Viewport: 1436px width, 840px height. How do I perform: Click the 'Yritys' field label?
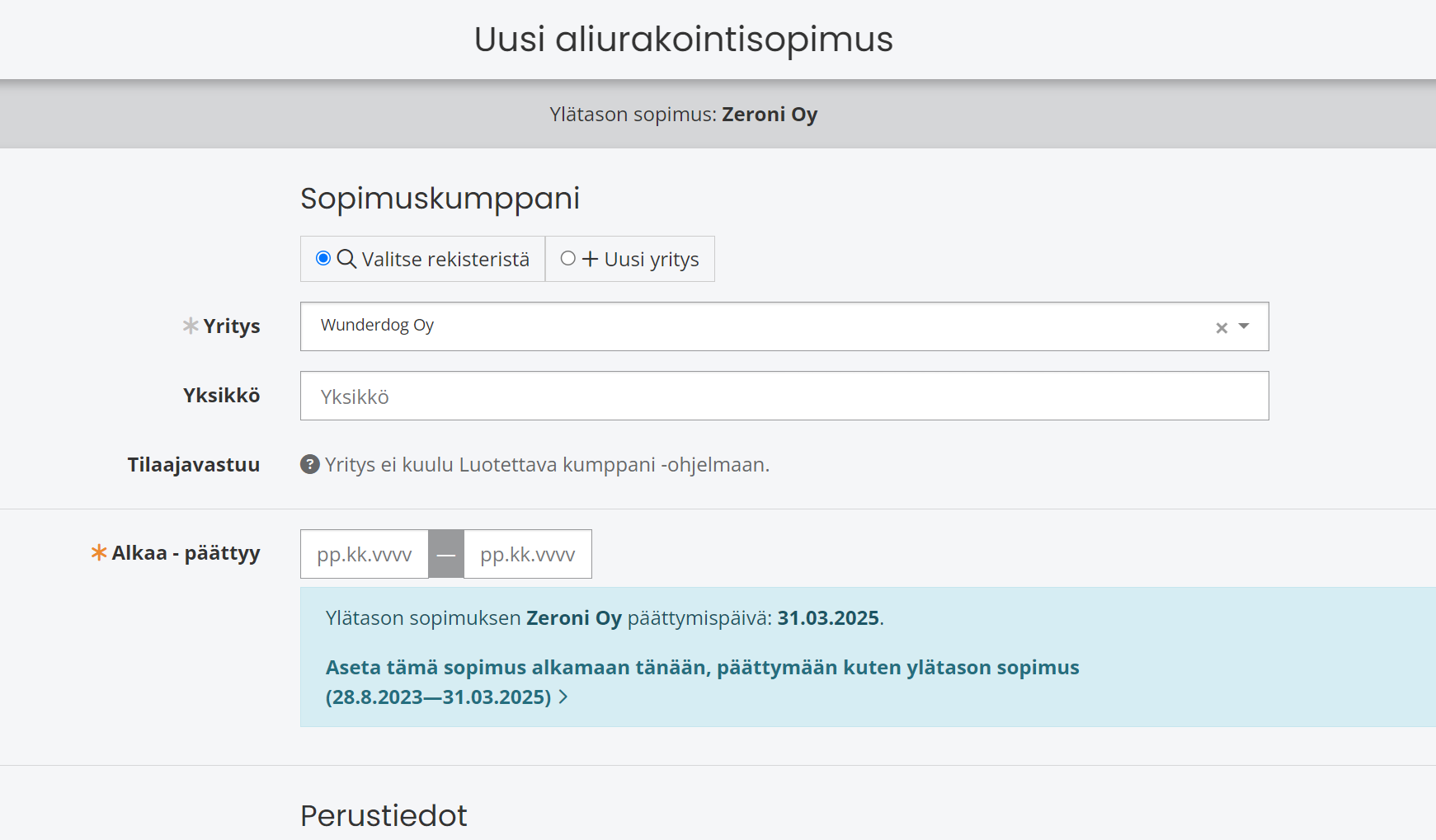tap(232, 326)
